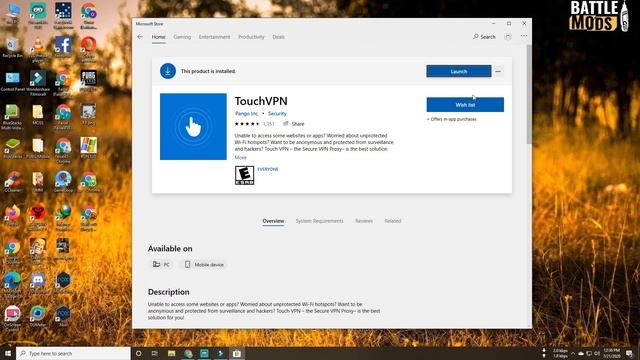Select the Opera browser desktop icon
The height and width of the screenshot is (360, 640).
coord(88,48)
